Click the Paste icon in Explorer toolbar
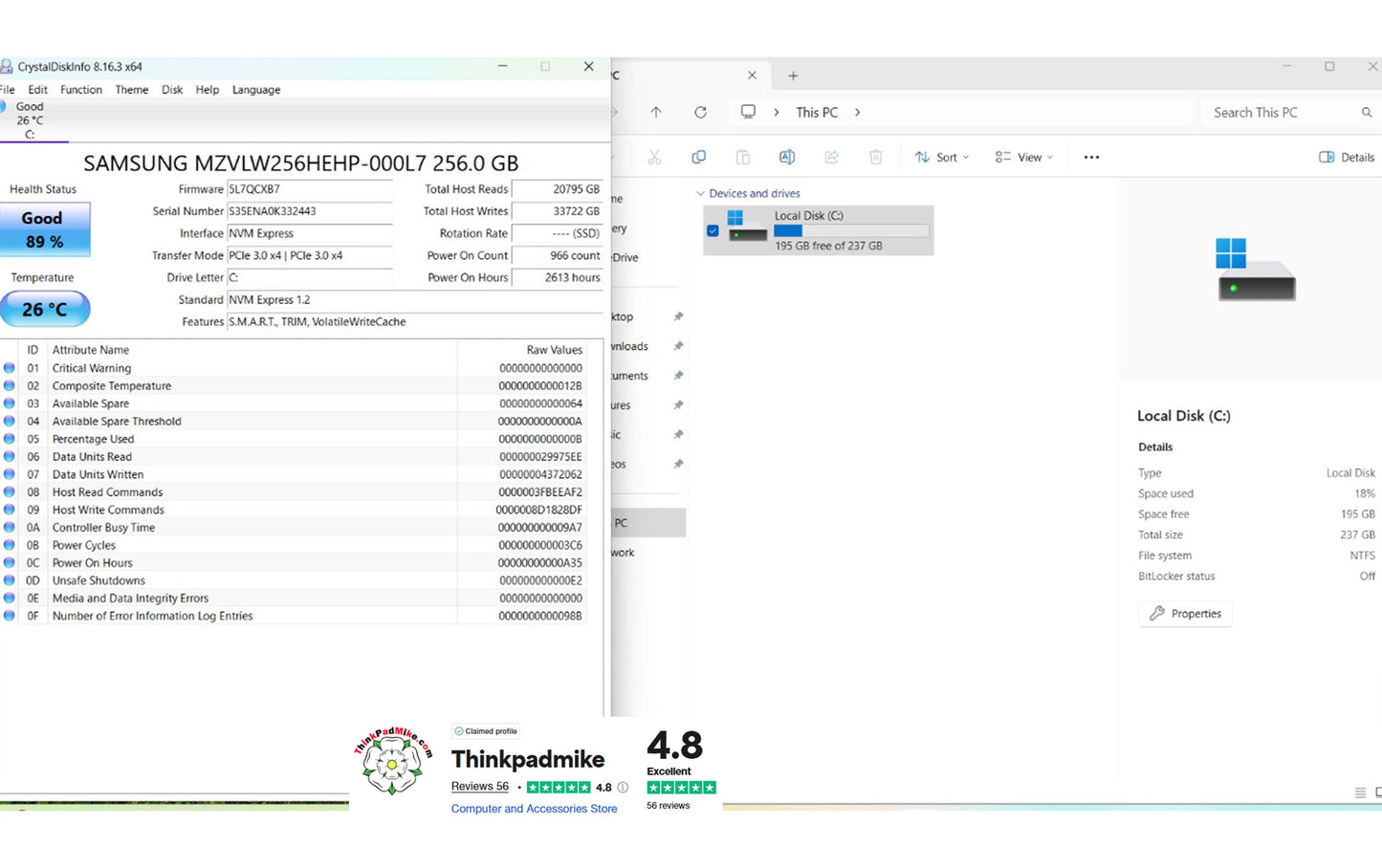 coord(743,158)
